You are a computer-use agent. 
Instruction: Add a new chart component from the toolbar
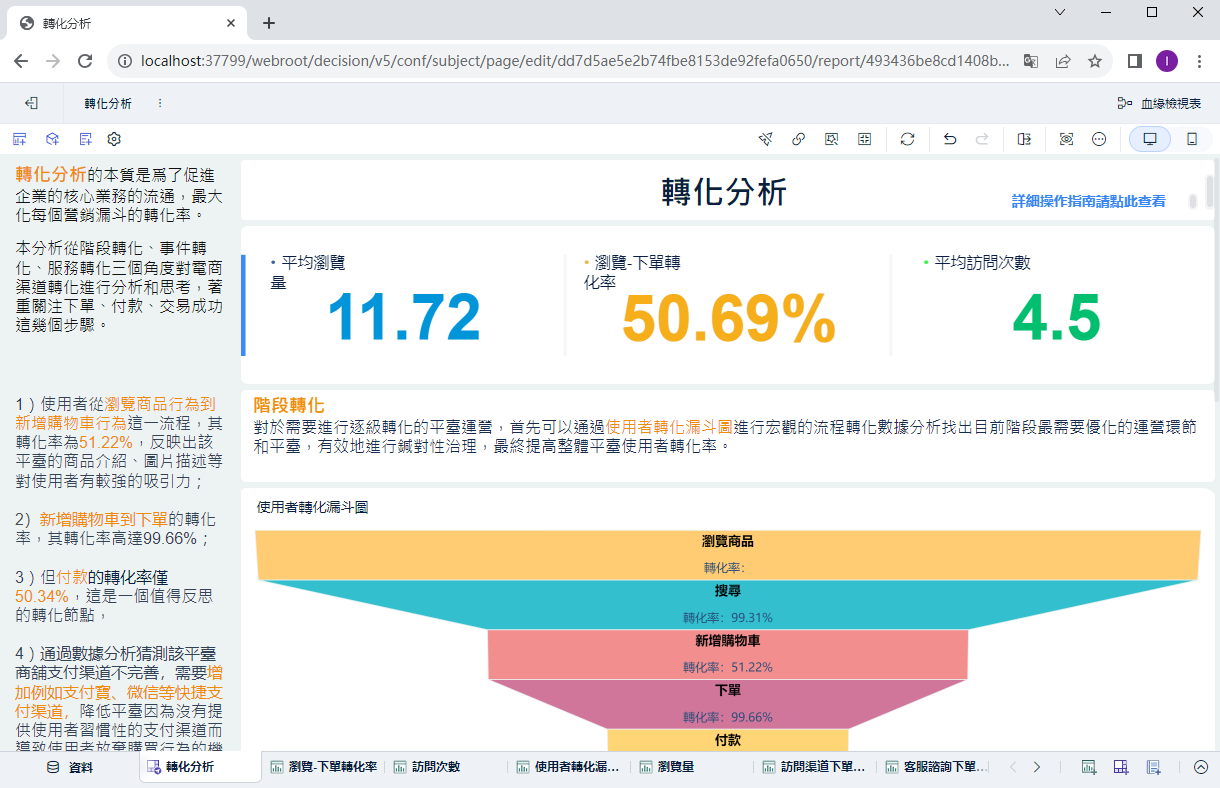pyautogui.click(x=19, y=139)
